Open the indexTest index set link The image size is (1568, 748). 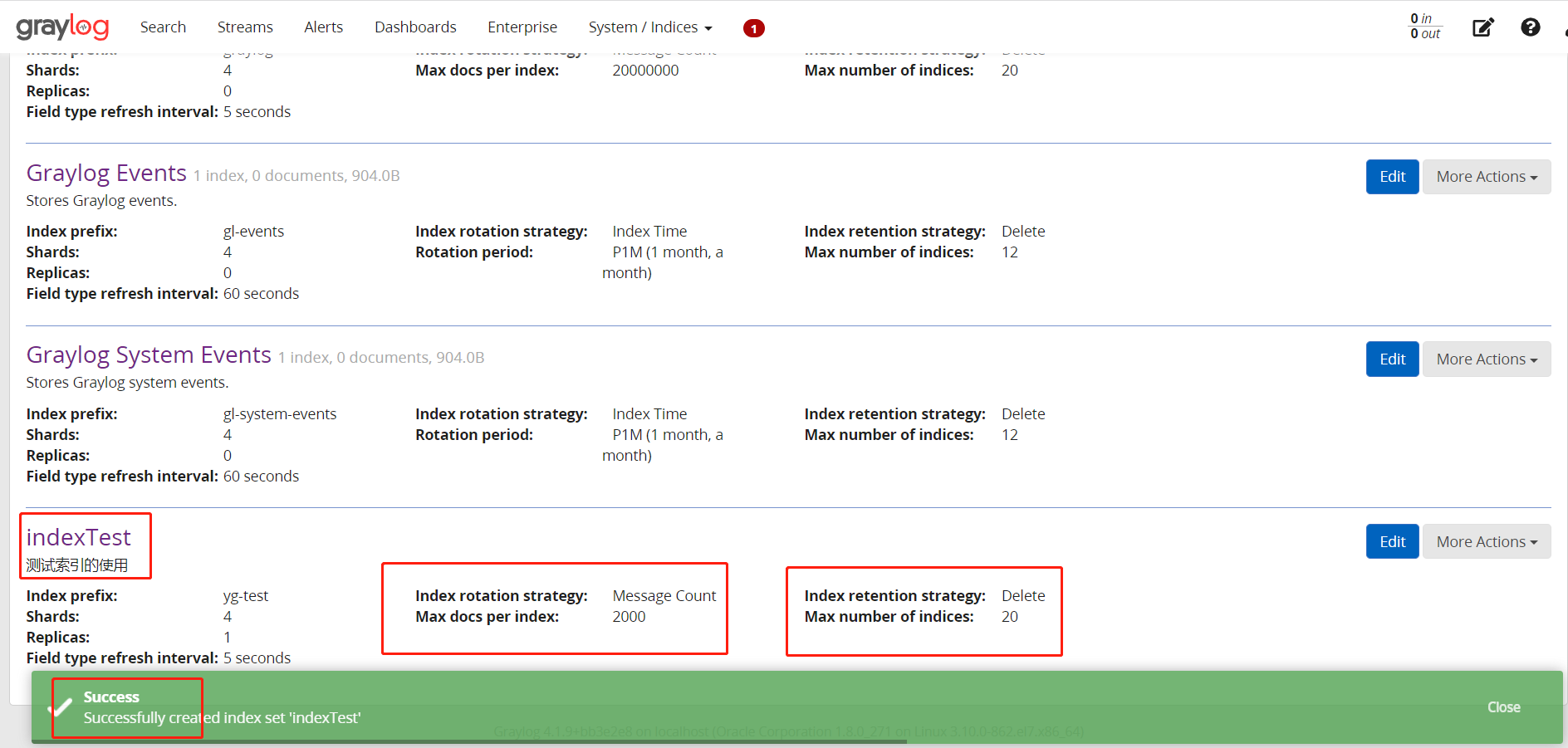click(78, 537)
